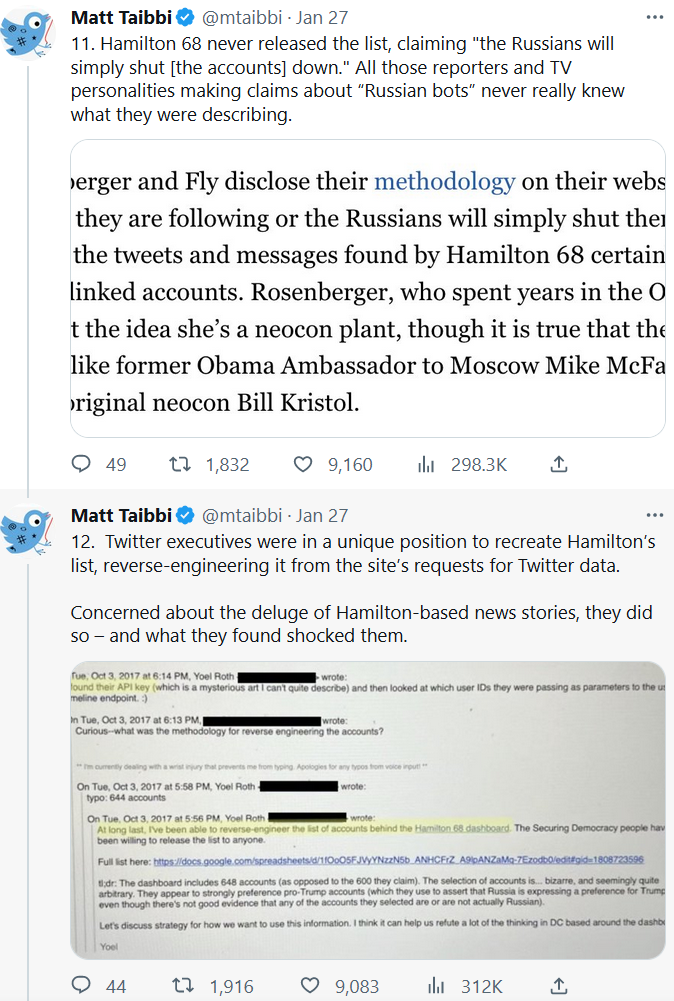Share tweet 12 via share icon

(559, 986)
